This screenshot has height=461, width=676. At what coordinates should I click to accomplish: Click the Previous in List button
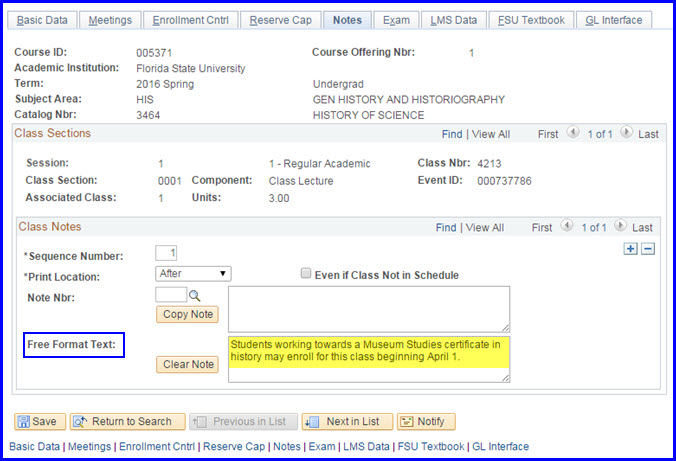coord(243,421)
